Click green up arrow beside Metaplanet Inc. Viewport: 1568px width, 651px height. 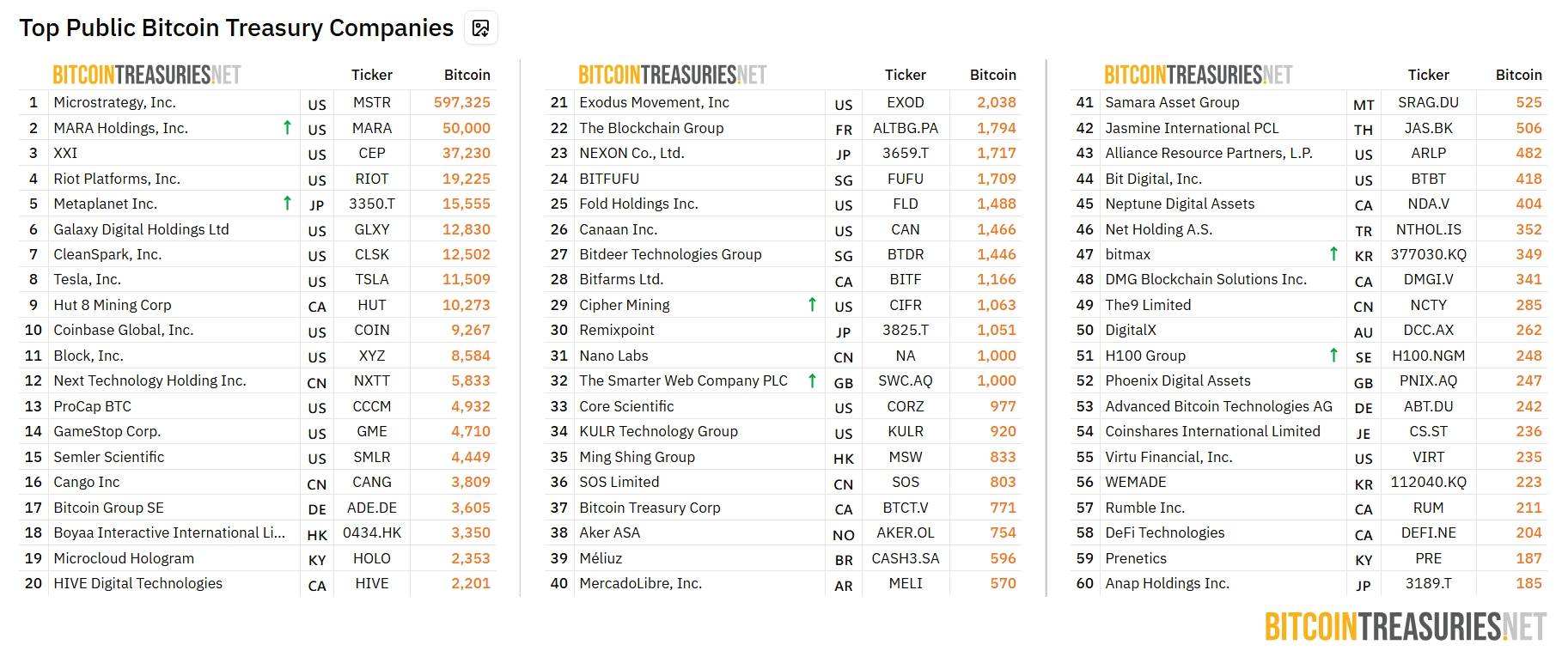pyautogui.click(x=287, y=204)
